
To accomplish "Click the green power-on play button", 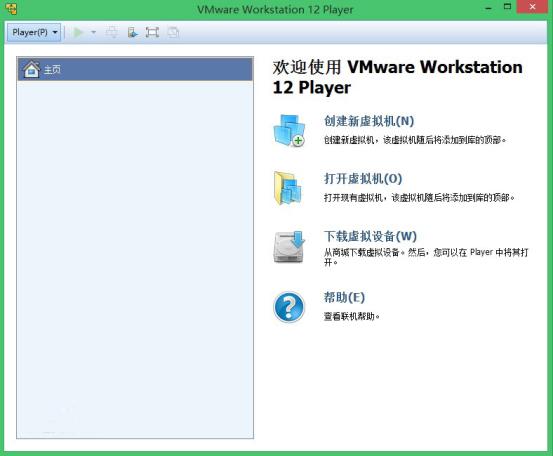I will pyautogui.click(x=78, y=32).
